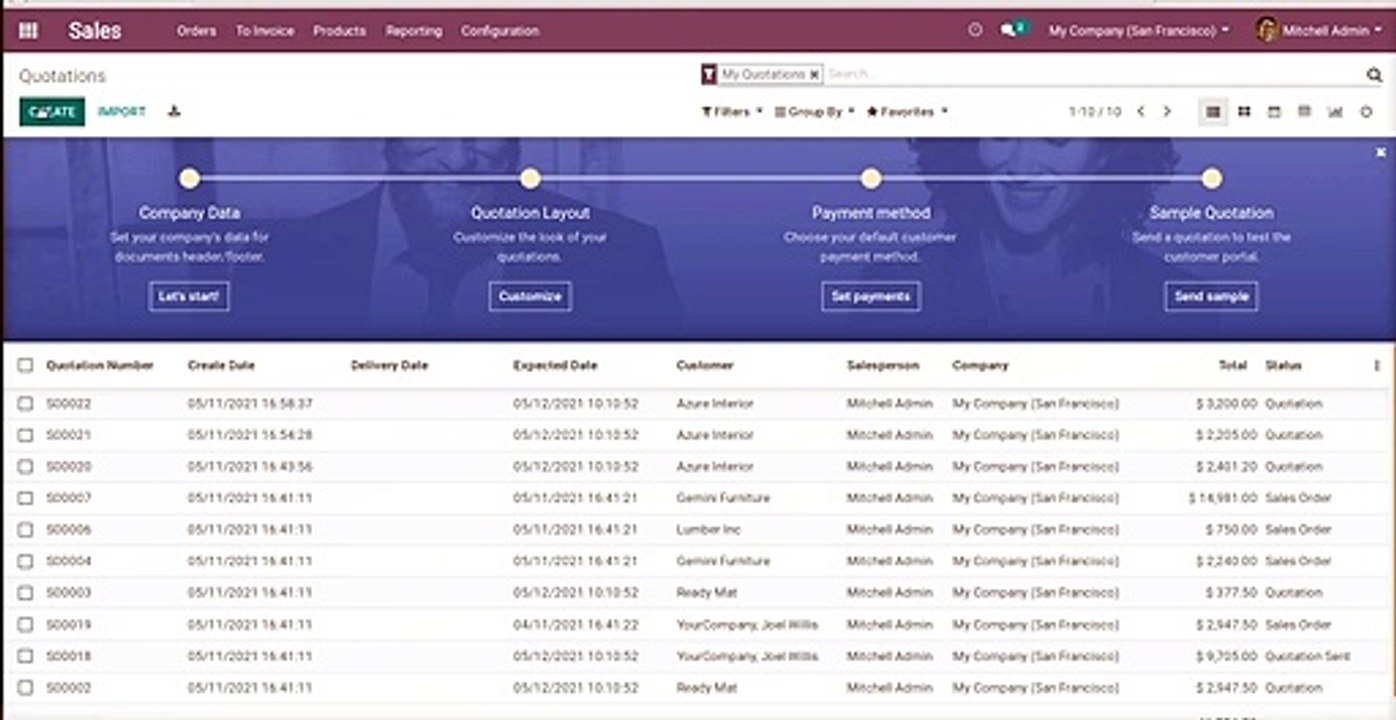Screen dimensions: 1396x720
Task: Switch to graph view icon
Action: click(1335, 112)
